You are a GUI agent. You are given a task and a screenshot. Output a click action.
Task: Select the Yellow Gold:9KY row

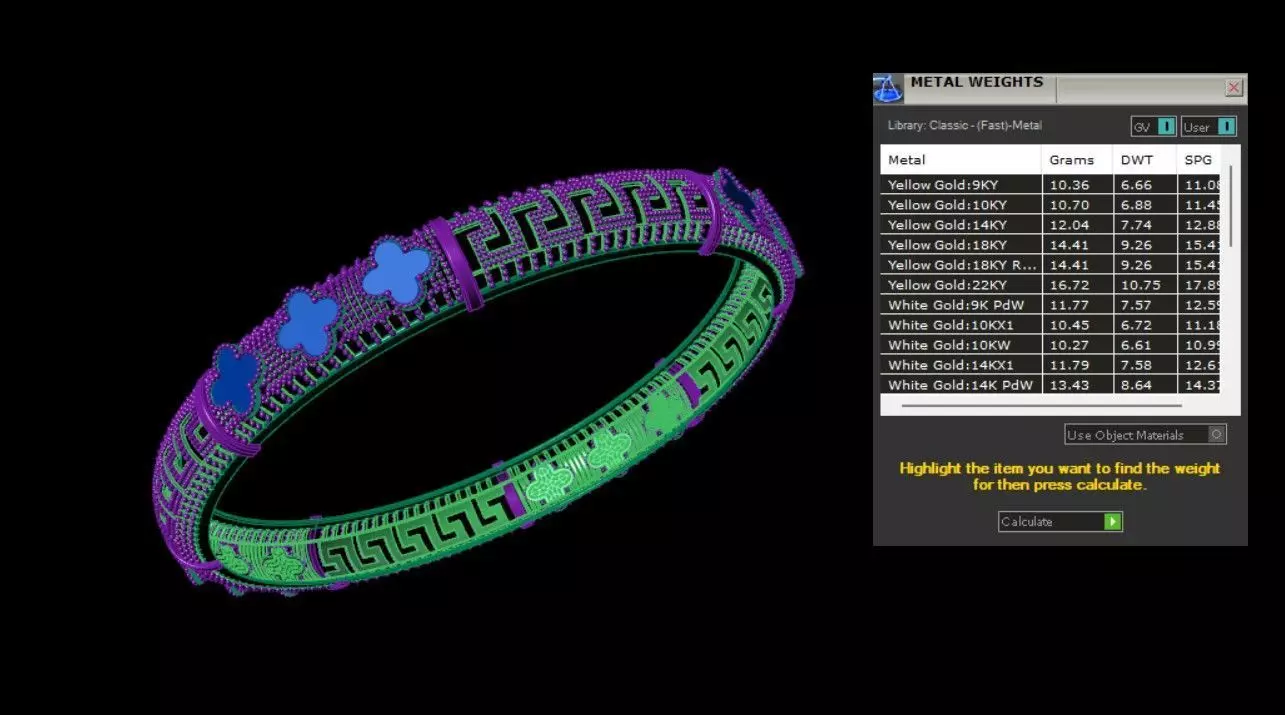pyautogui.click(x=1050, y=185)
